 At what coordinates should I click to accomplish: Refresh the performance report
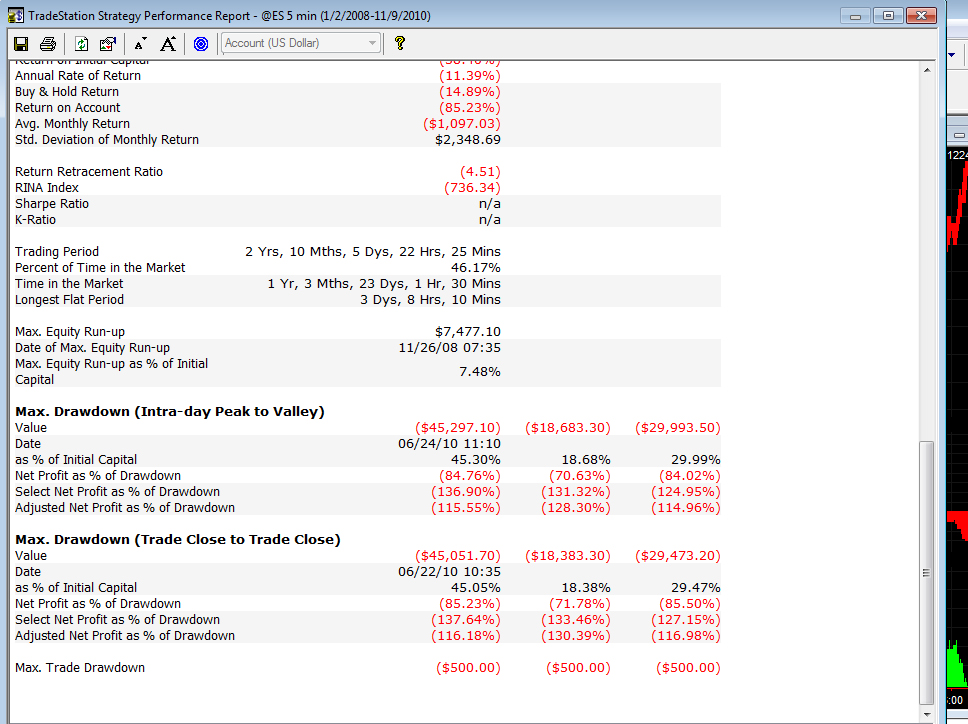coord(81,44)
